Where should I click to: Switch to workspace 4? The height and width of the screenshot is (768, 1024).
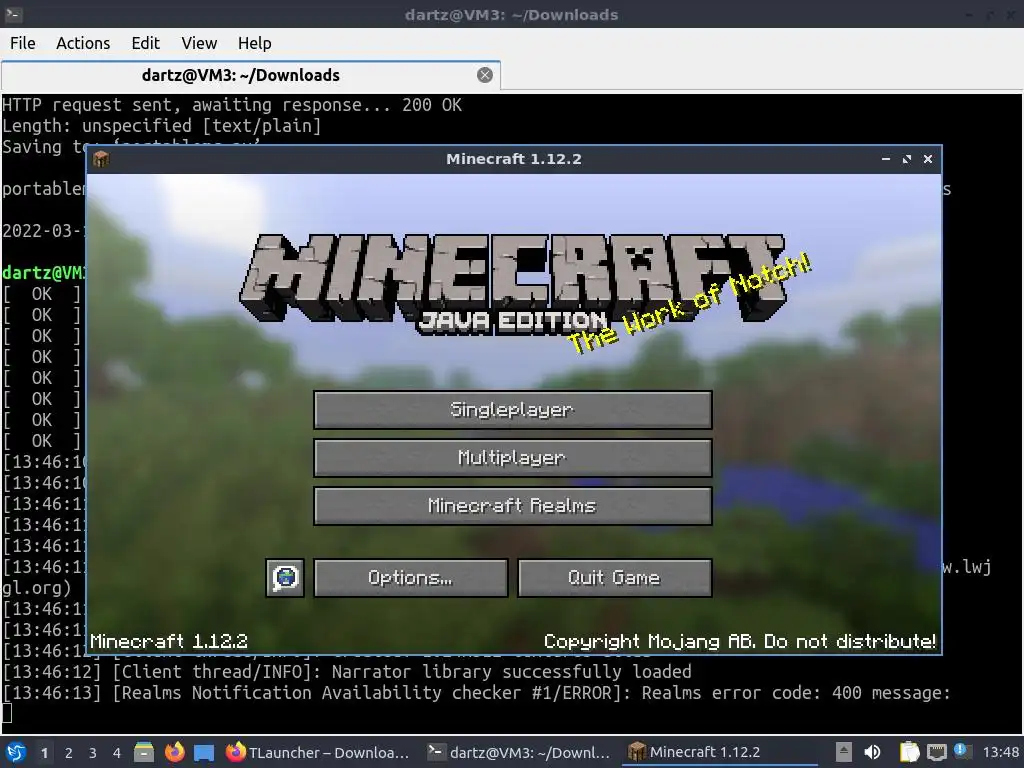[x=117, y=753]
